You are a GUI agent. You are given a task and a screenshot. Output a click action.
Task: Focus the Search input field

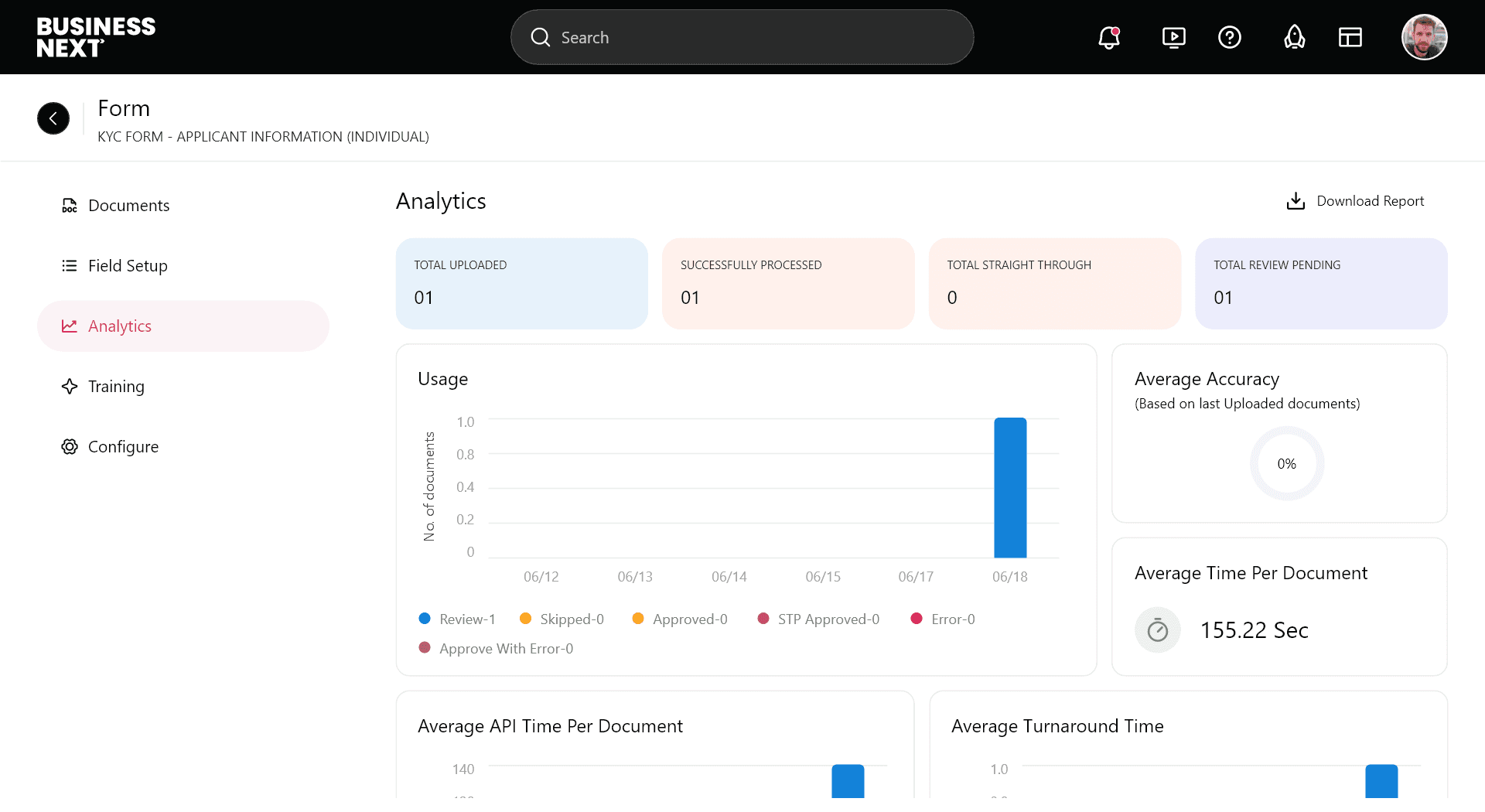[x=742, y=37]
